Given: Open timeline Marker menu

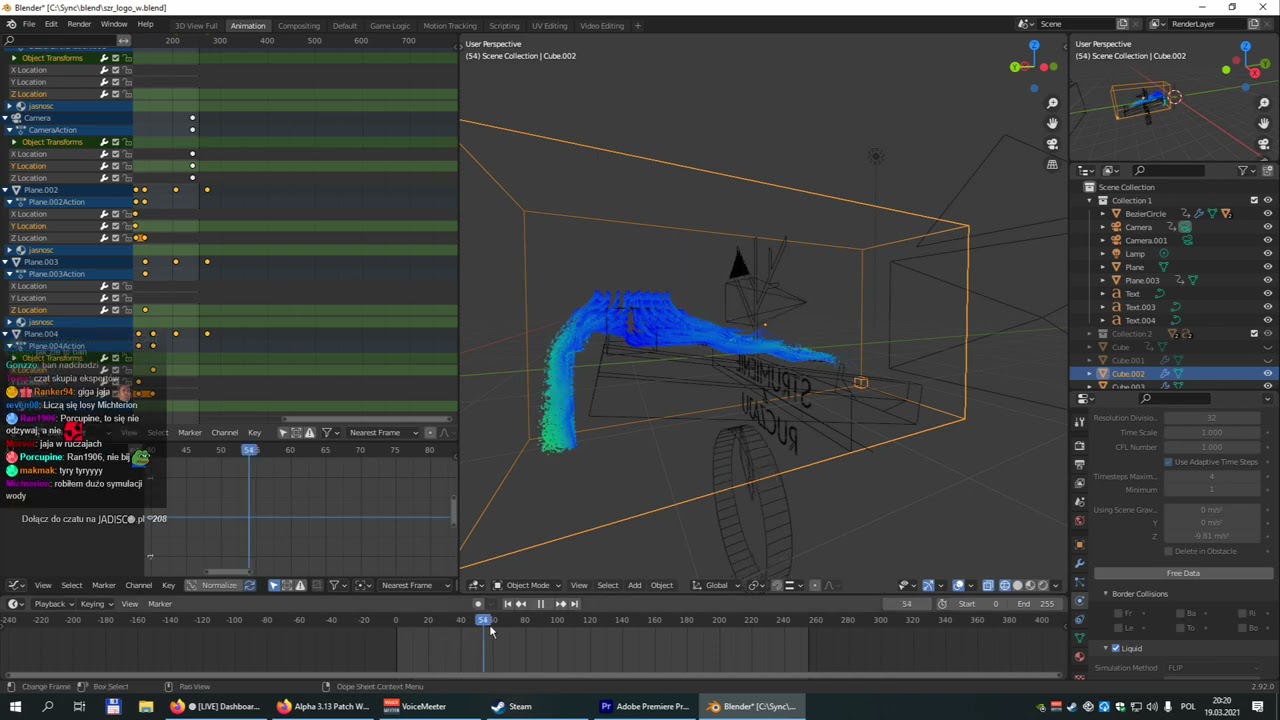Looking at the screenshot, I should click(x=160, y=604).
